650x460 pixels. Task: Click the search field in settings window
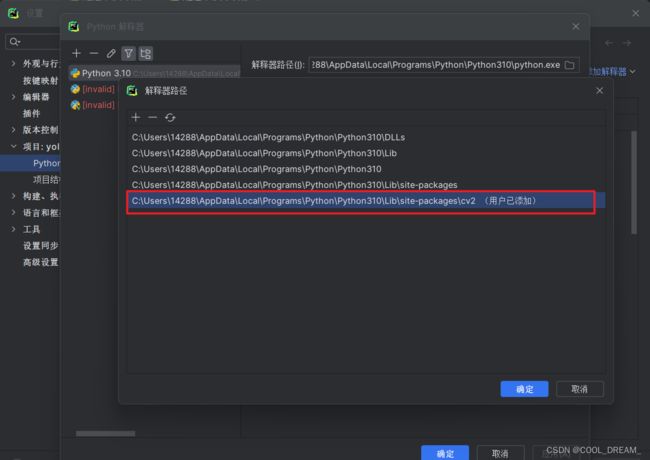tap(35, 41)
